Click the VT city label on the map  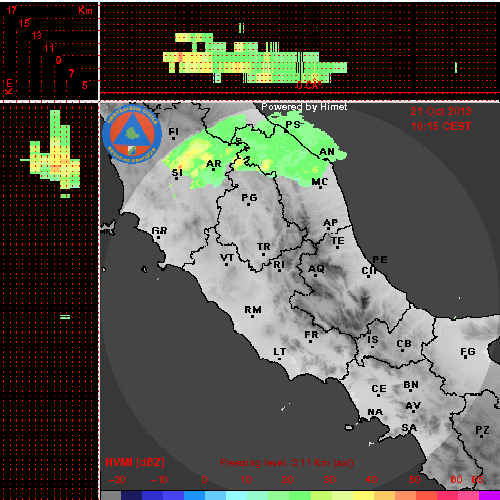coord(227,258)
